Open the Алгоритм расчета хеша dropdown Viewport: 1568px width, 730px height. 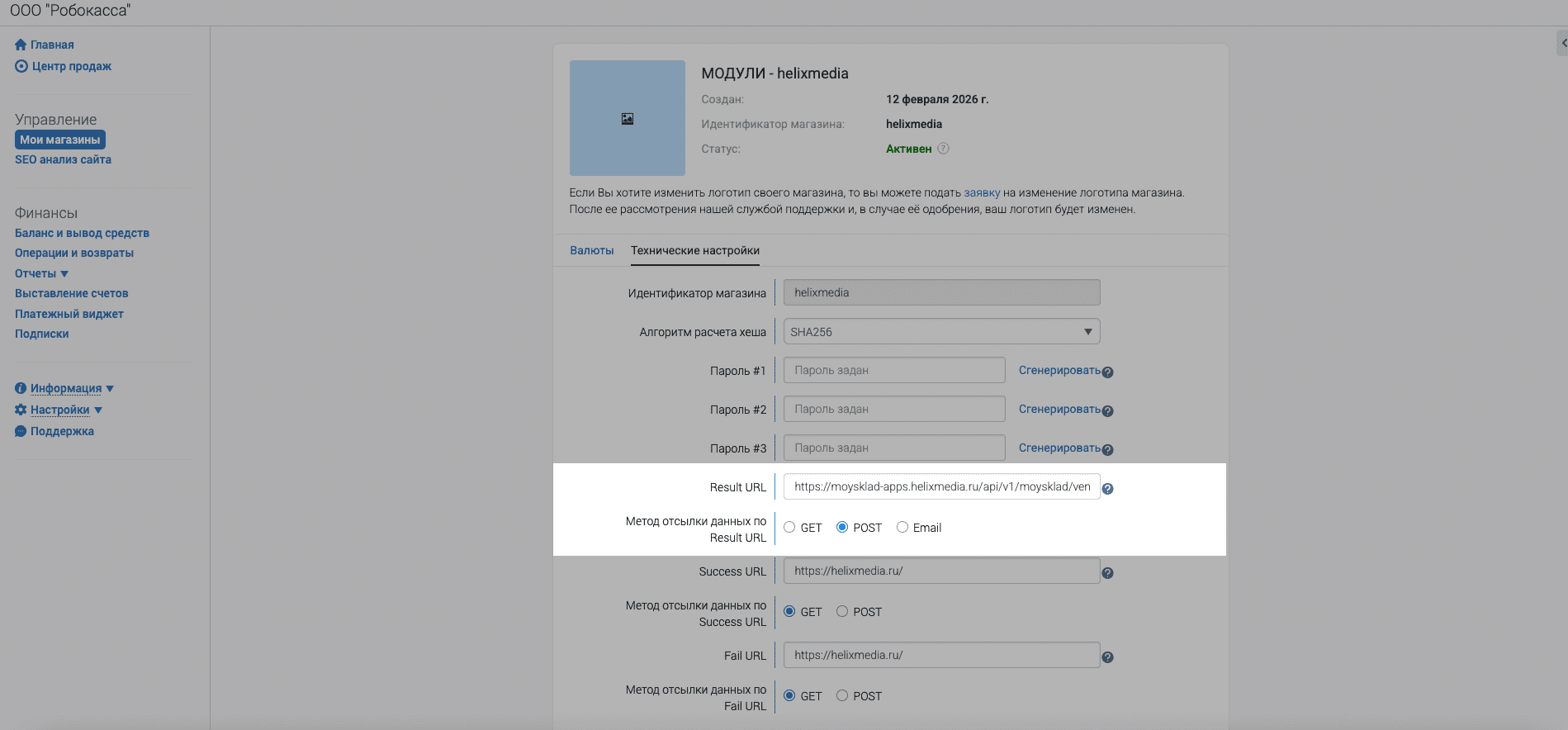pos(941,332)
